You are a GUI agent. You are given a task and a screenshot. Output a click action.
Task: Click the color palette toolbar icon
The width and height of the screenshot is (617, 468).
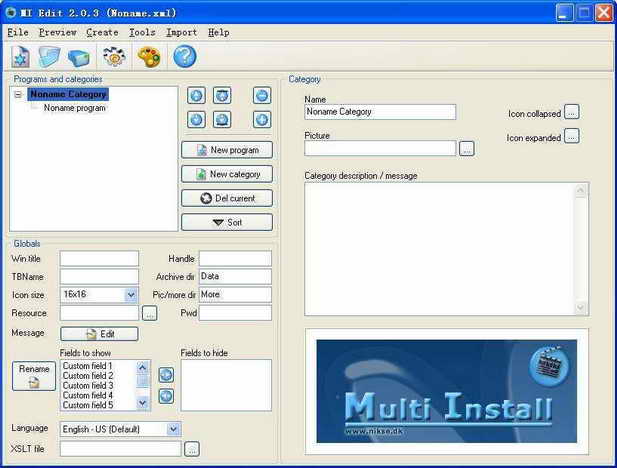pos(148,57)
